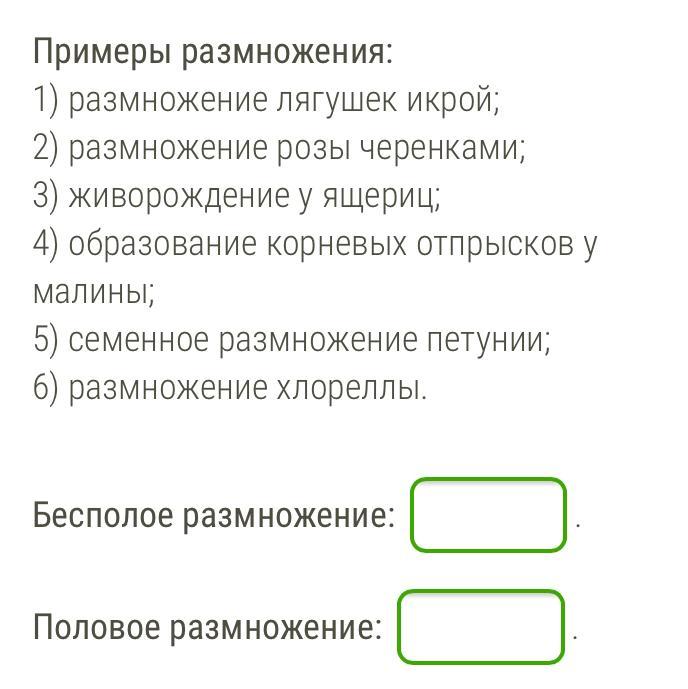Click line 5 семенное размножение петунии
The height and width of the screenshot is (689, 688).
292,341
